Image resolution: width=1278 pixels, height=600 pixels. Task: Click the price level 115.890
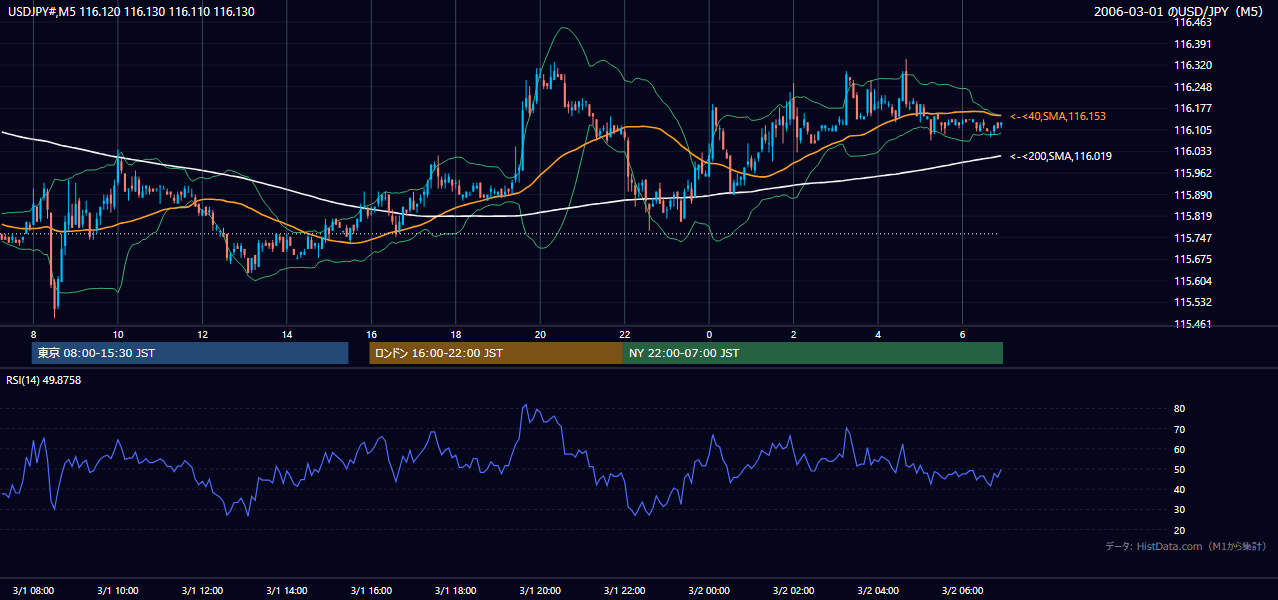(x=1193, y=195)
